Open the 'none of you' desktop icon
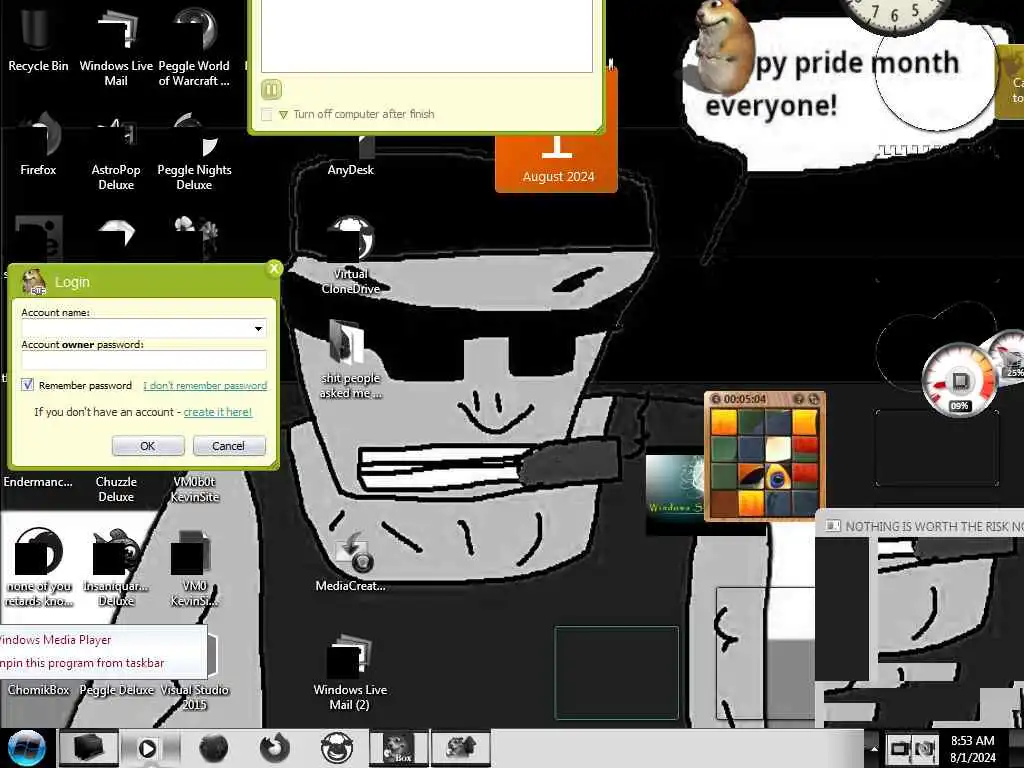The image size is (1024, 768). (x=38, y=567)
